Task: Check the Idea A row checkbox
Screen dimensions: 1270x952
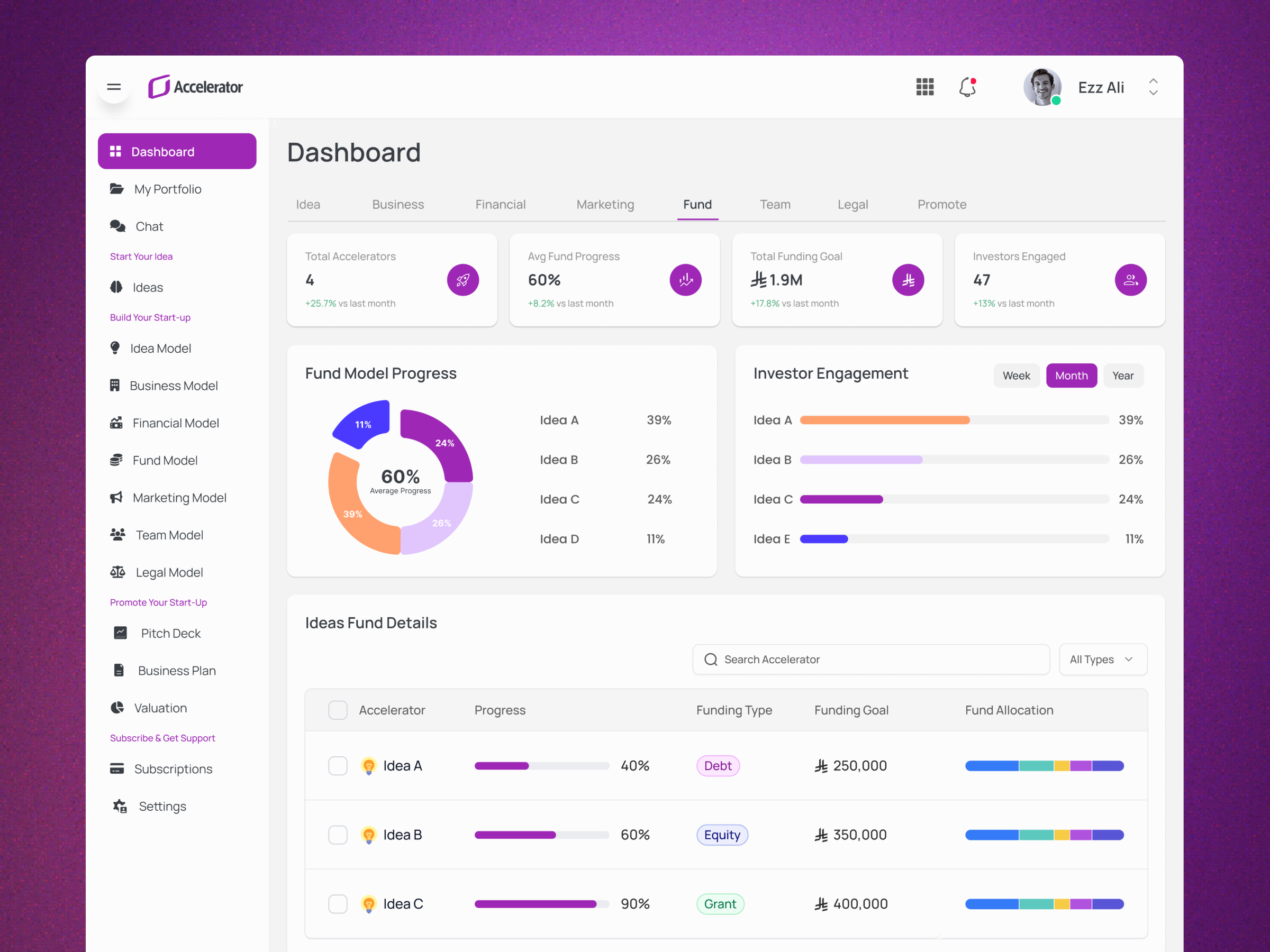Action: coord(338,765)
